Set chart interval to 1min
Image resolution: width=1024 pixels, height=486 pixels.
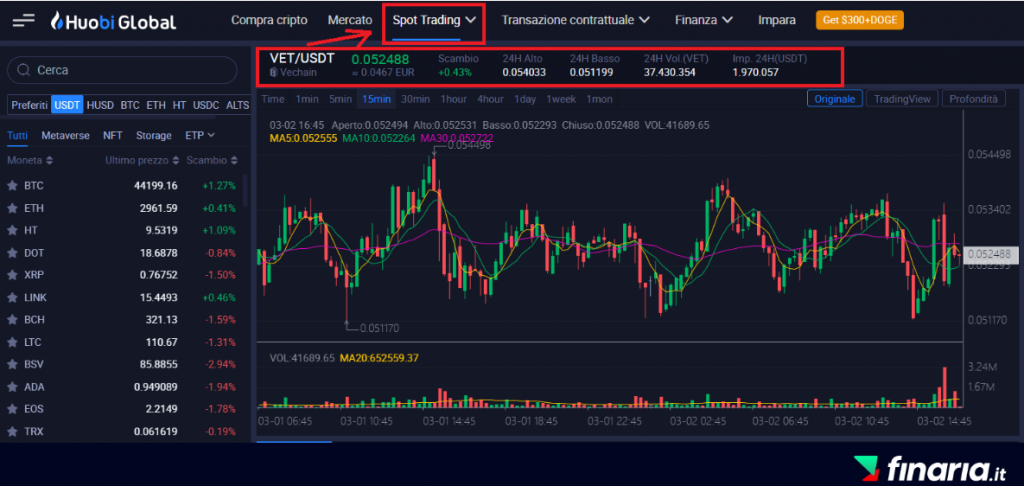coord(307,99)
